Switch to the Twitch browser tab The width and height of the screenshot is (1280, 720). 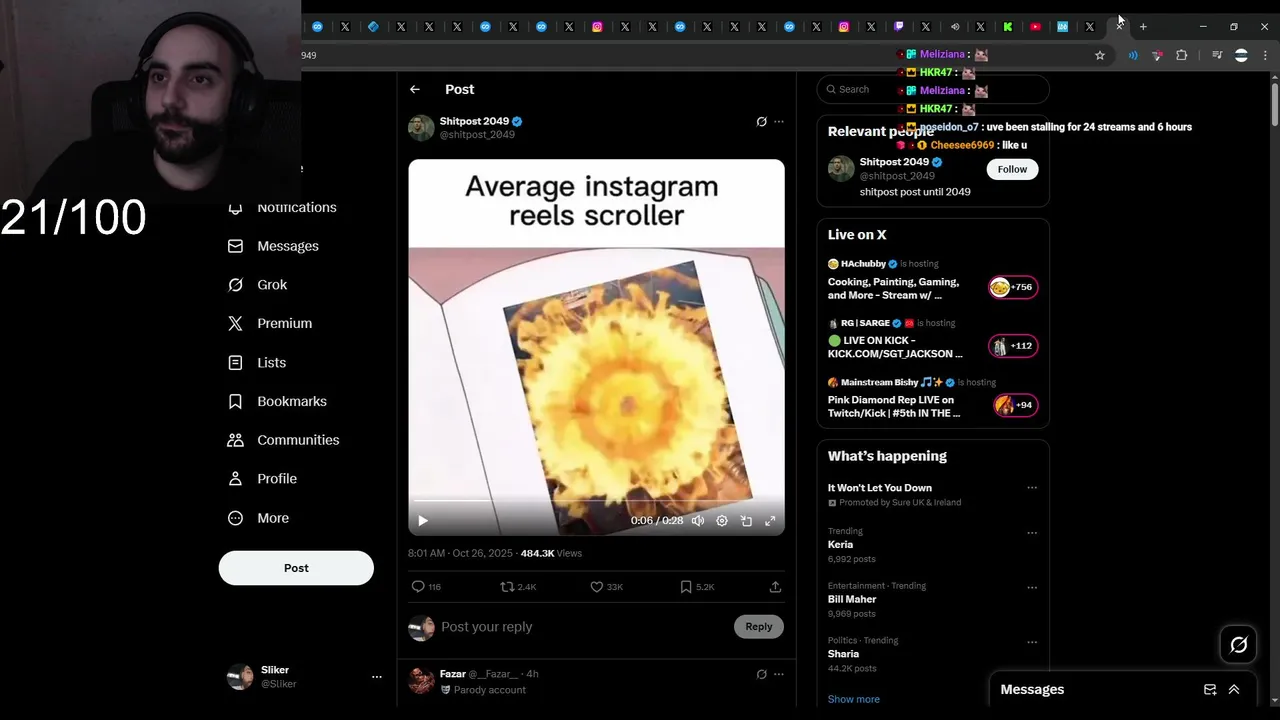[898, 27]
